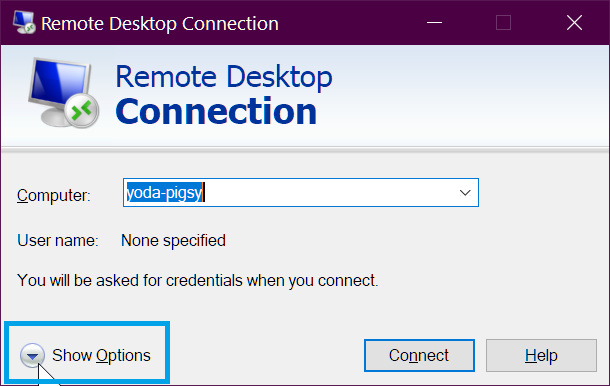Screen dimensions: 610x386
Task: Click the Computer: field label
Action: (x=54, y=195)
